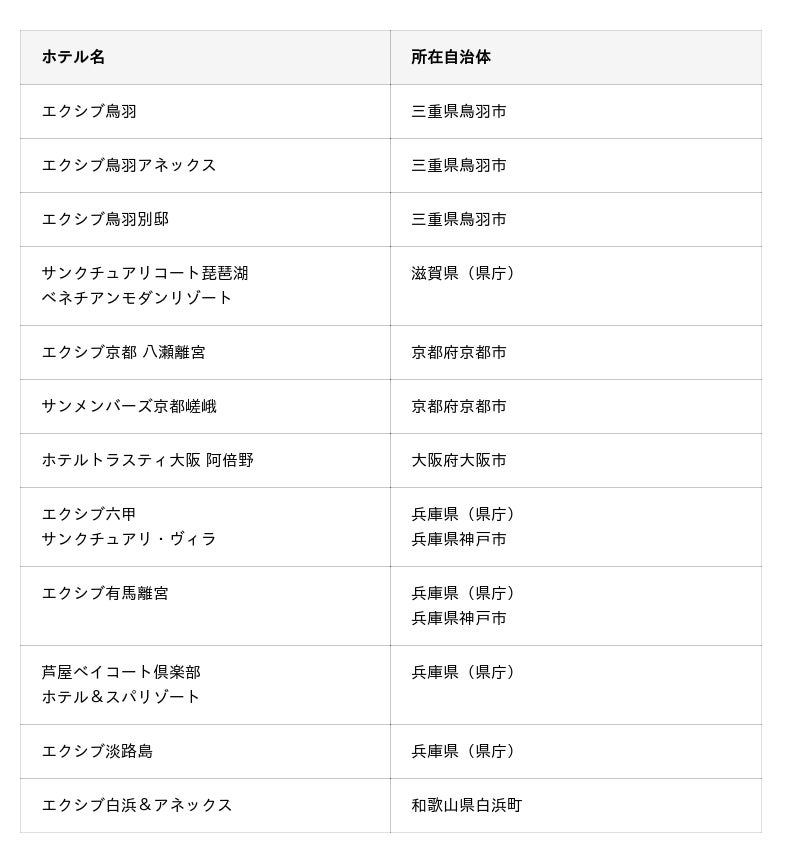Select the エクシブ鳥羽アネックス hotel name cell

[129, 165]
